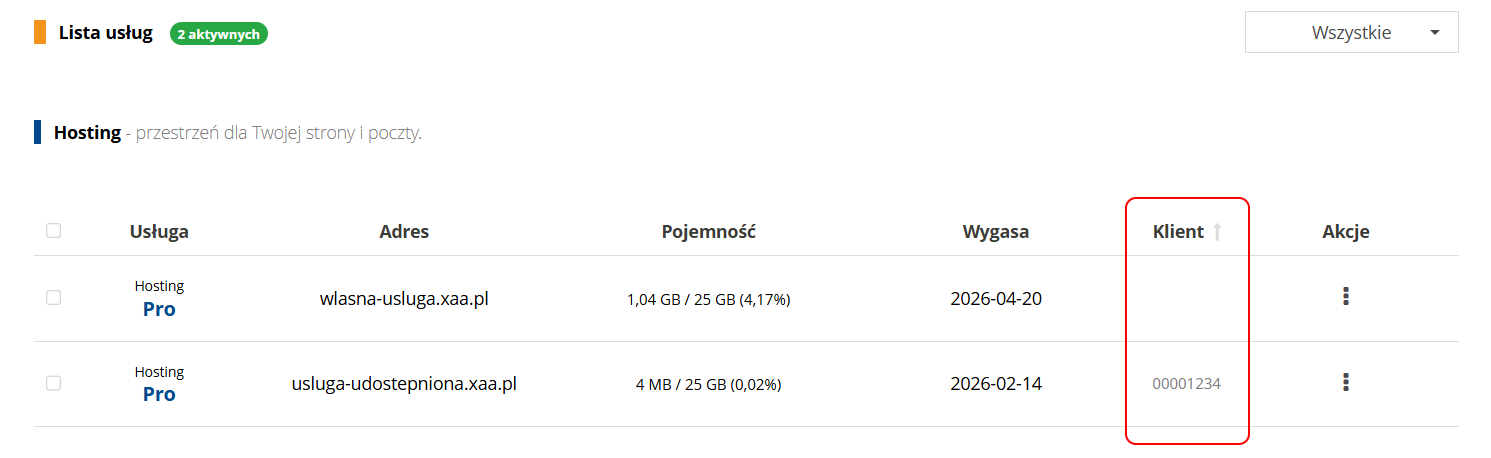Click client number 00001234
Image resolution: width=1491 pixels, height=458 pixels.
[x=1186, y=383]
